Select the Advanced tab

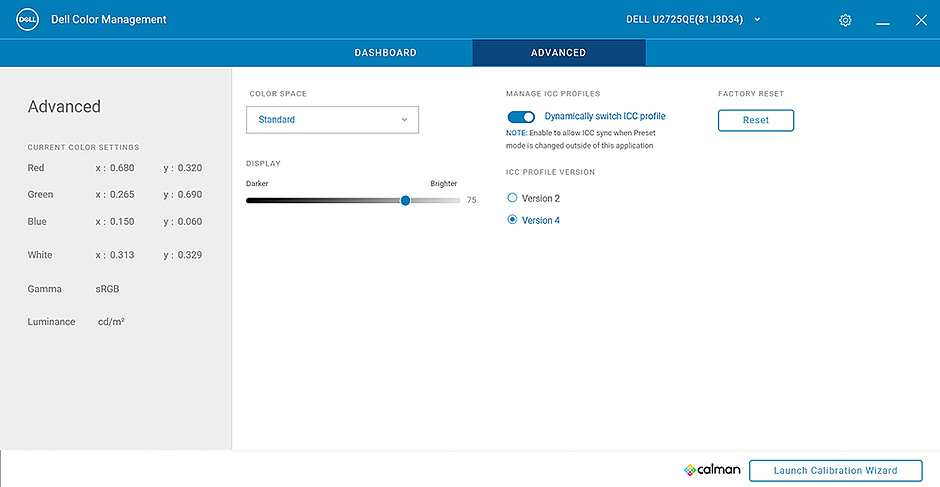tap(559, 53)
